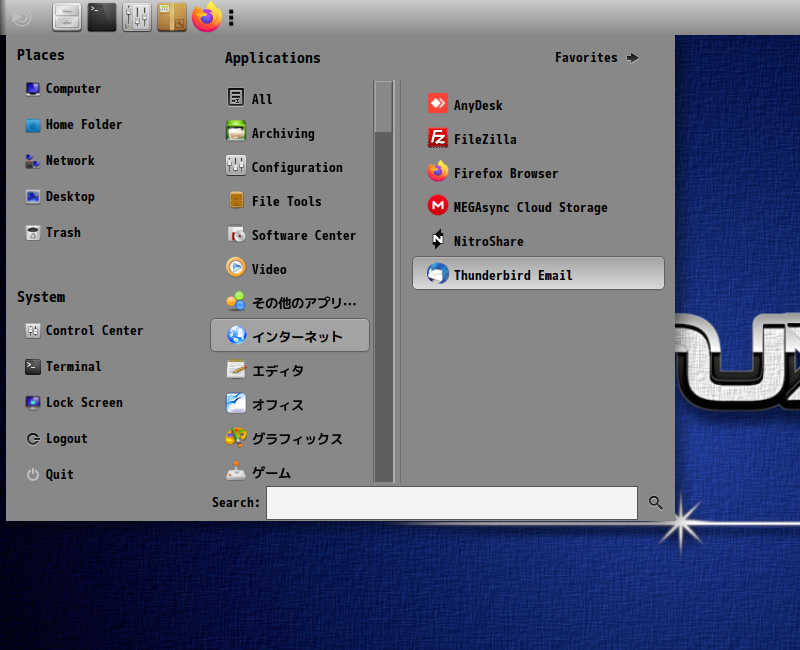Open the file manager launcher in top panel
Image resolution: width=800 pixels, height=650 pixels.
click(67, 17)
